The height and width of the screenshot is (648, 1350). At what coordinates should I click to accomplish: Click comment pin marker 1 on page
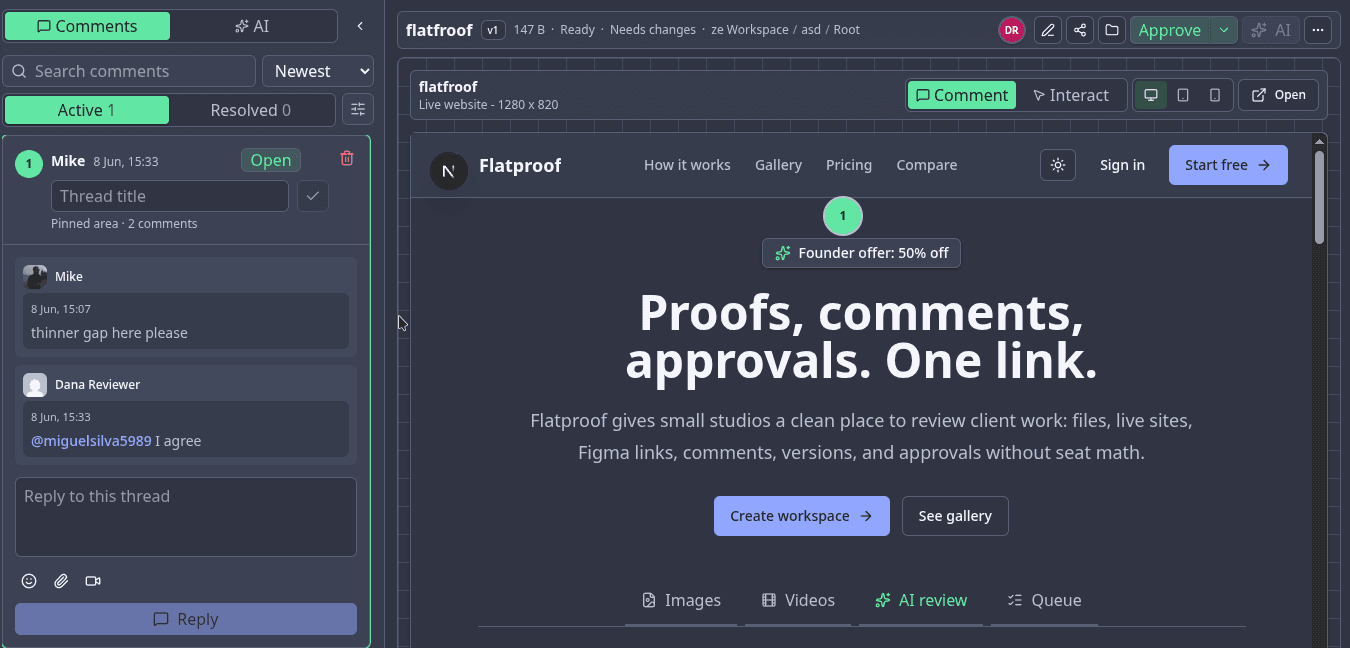click(x=843, y=216)
